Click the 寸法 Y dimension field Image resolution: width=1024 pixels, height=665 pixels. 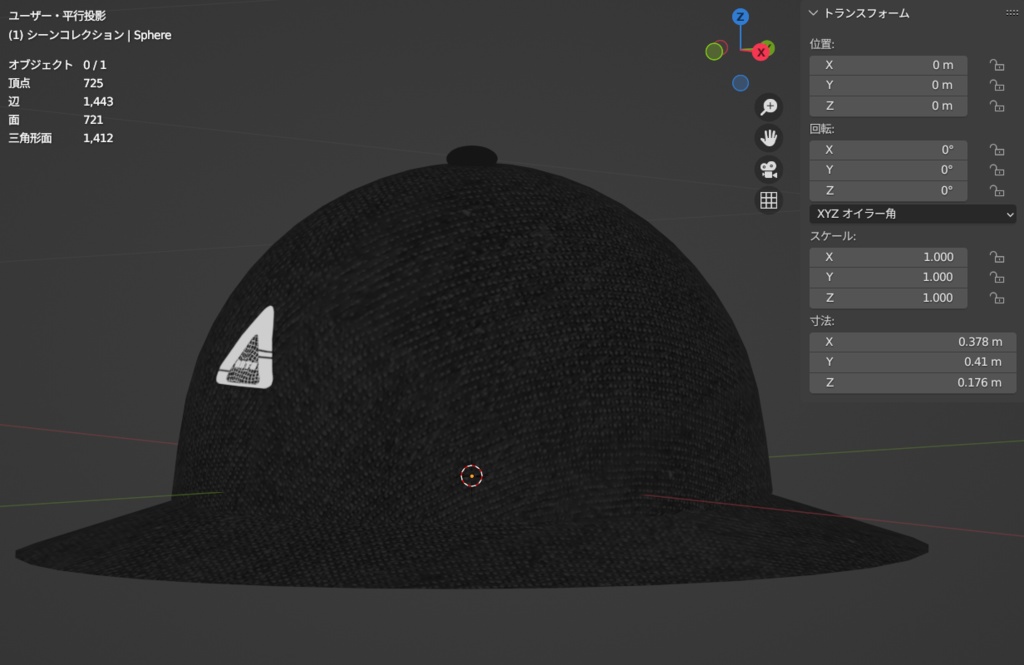click(912, 361)
